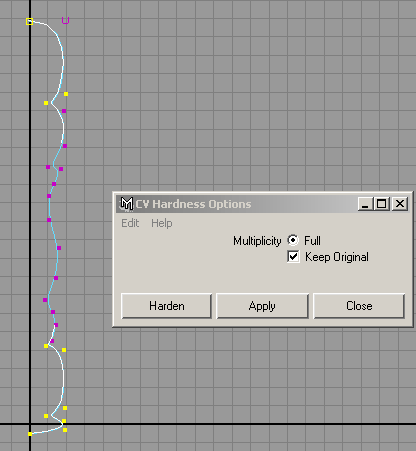Click the Apply button

pyautogui.click(x=262, y=306)
